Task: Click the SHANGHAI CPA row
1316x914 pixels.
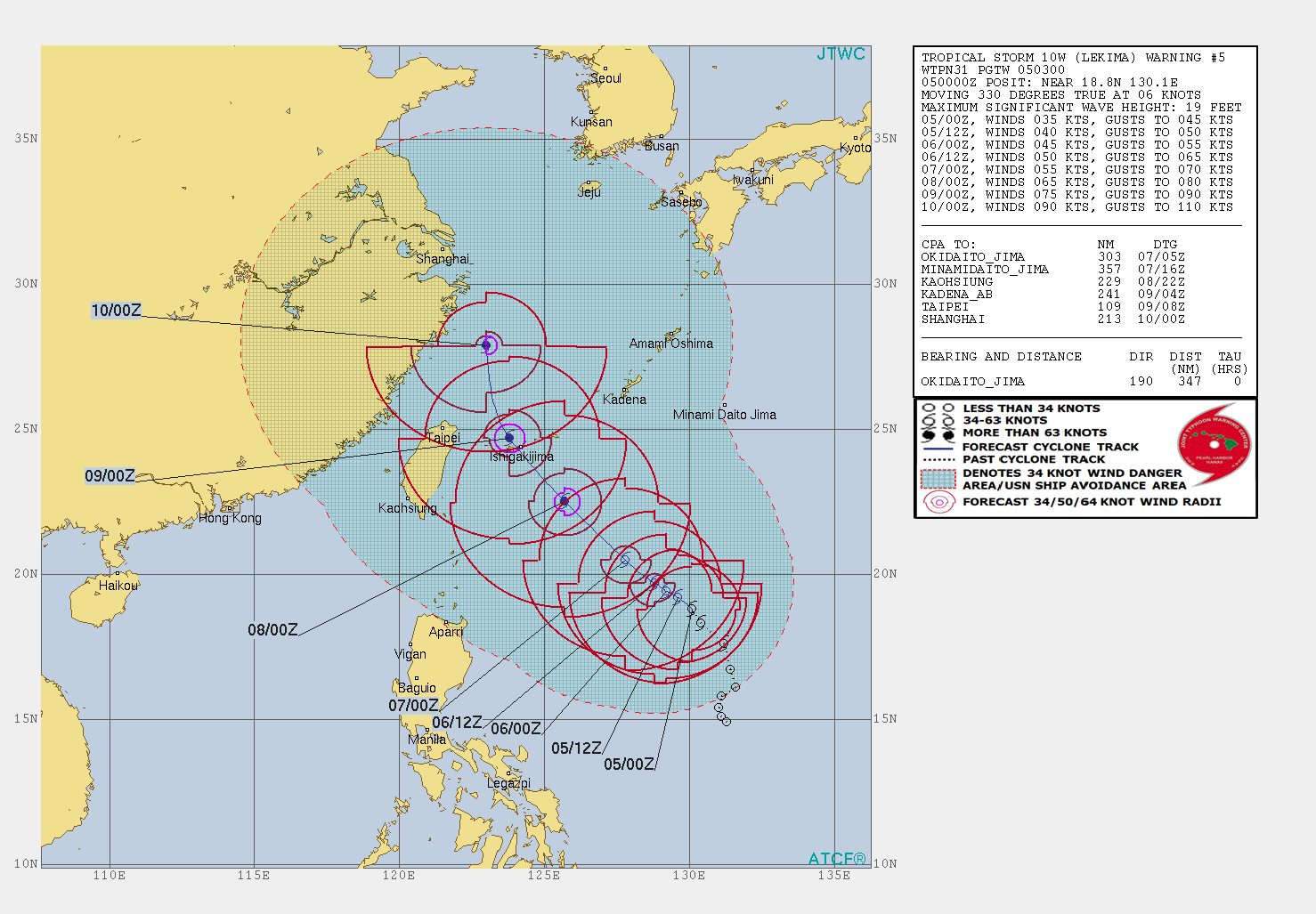Action: point(1052,319)
